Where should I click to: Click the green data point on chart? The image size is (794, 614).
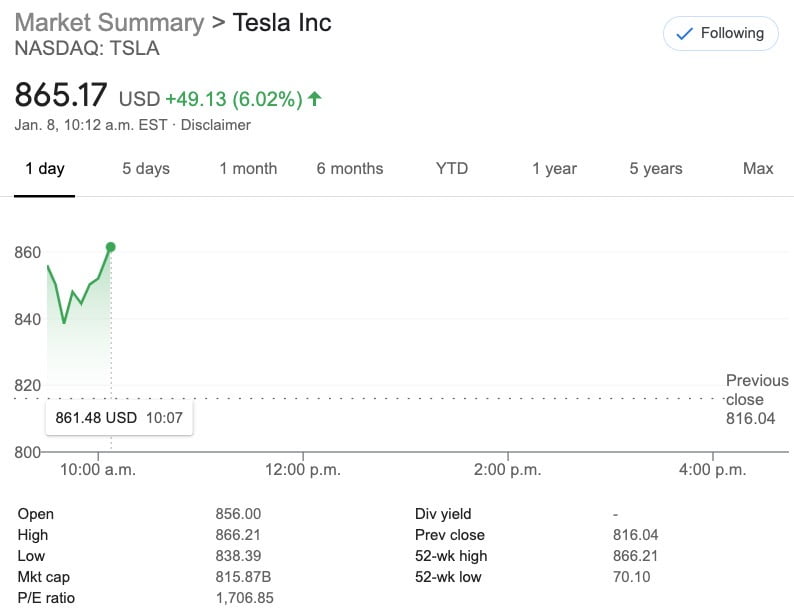point(110,247)
